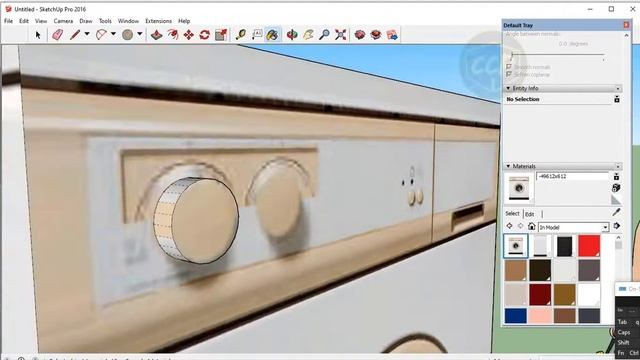This screenshot has width=640, height=360.
Task: Open the Edit menu
Action: click(24, 21)
